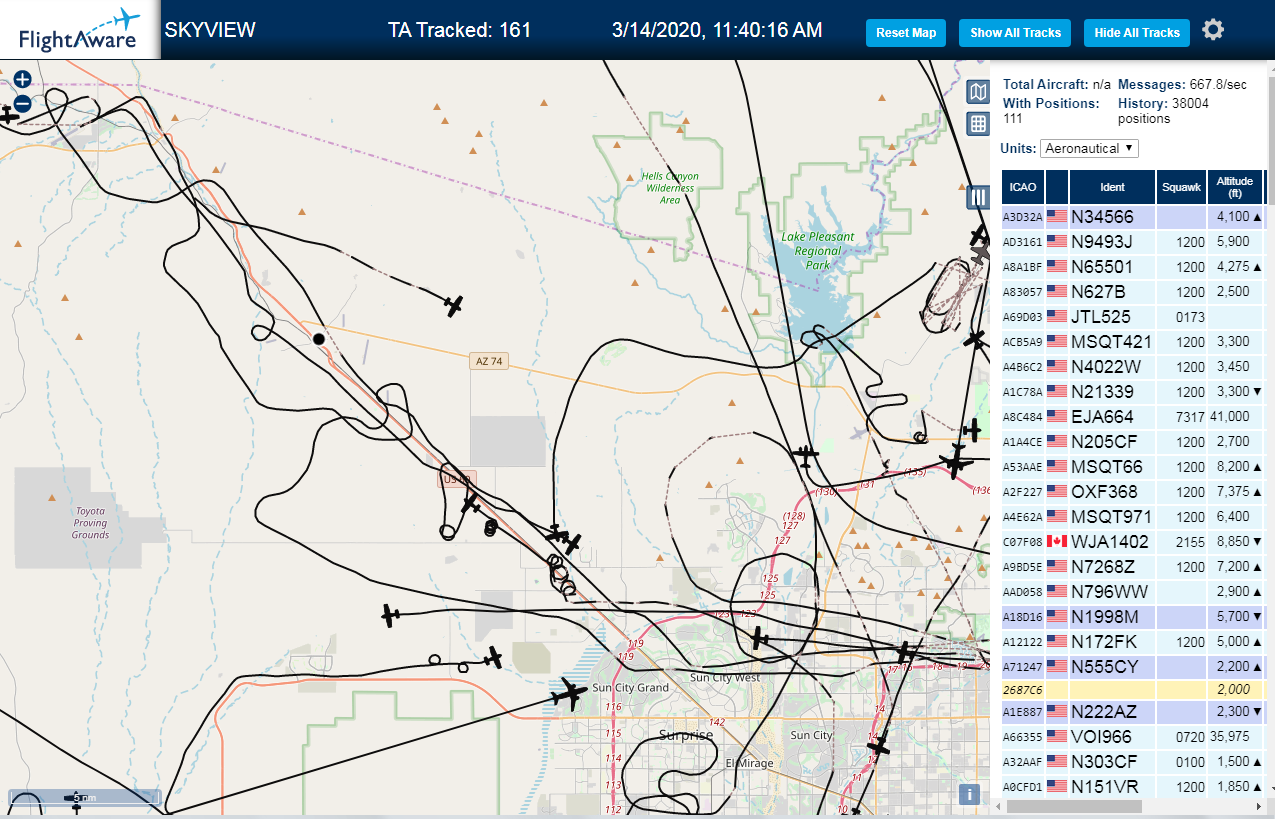
Task: Click Reset Map button
Action: click(906, 33)
